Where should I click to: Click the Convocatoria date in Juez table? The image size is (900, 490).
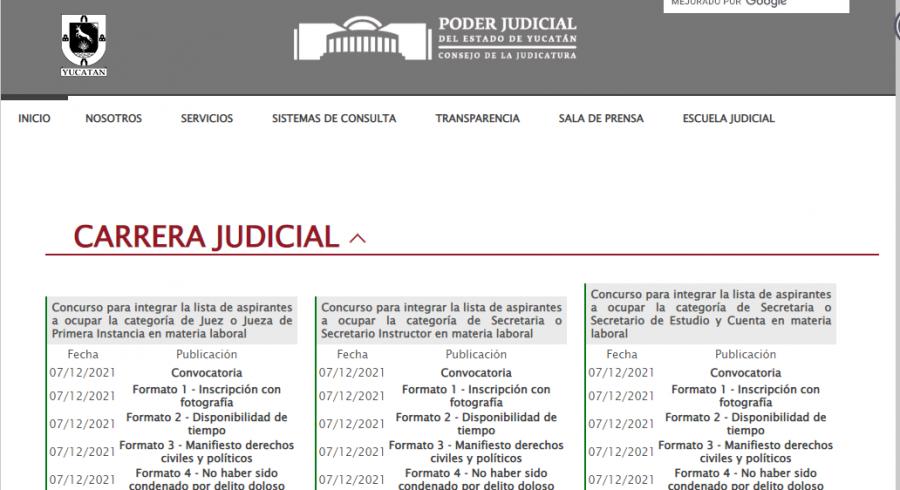point(82,373)
